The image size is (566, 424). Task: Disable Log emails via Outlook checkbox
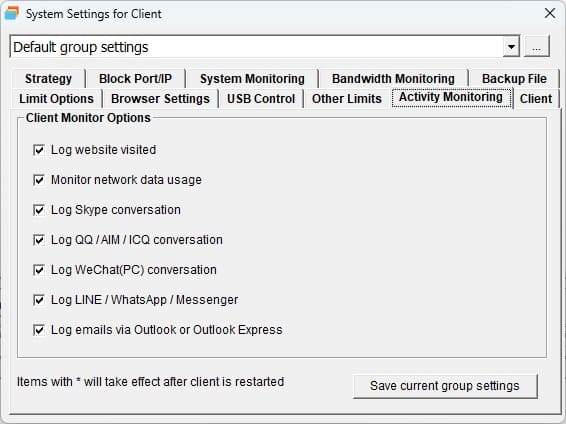pos(39,329)
